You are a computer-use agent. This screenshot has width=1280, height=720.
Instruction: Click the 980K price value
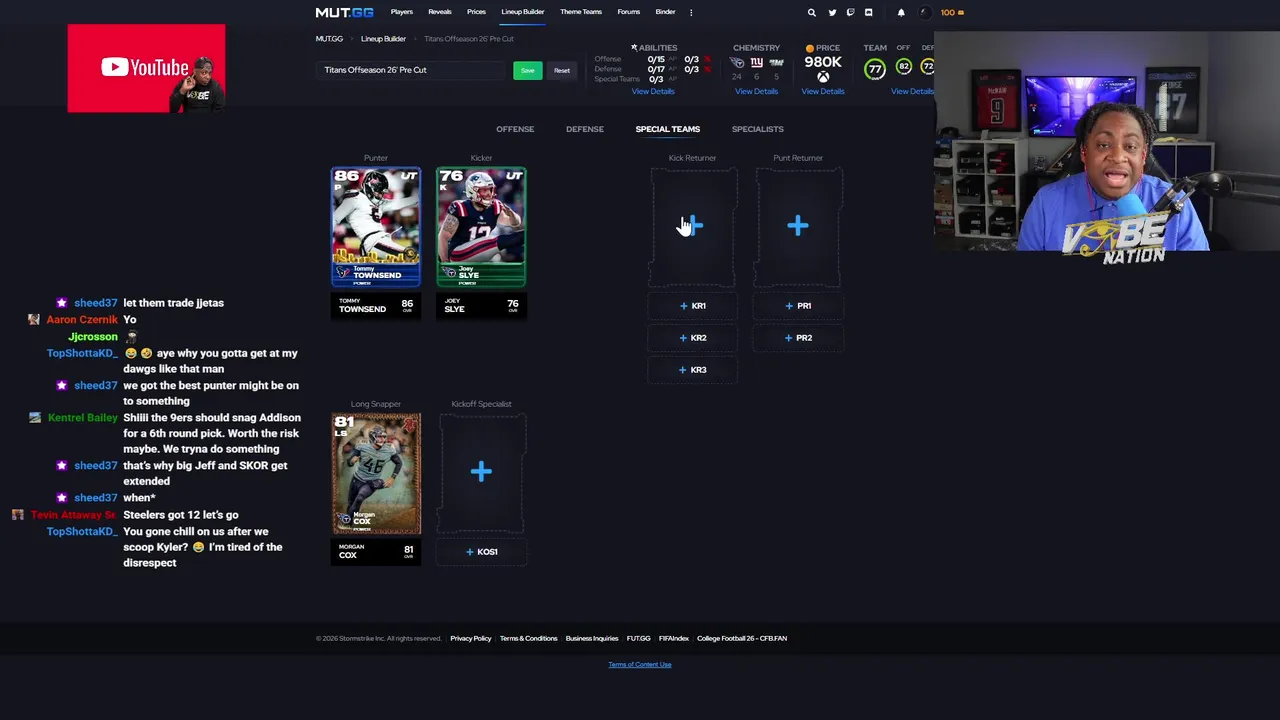823,62
